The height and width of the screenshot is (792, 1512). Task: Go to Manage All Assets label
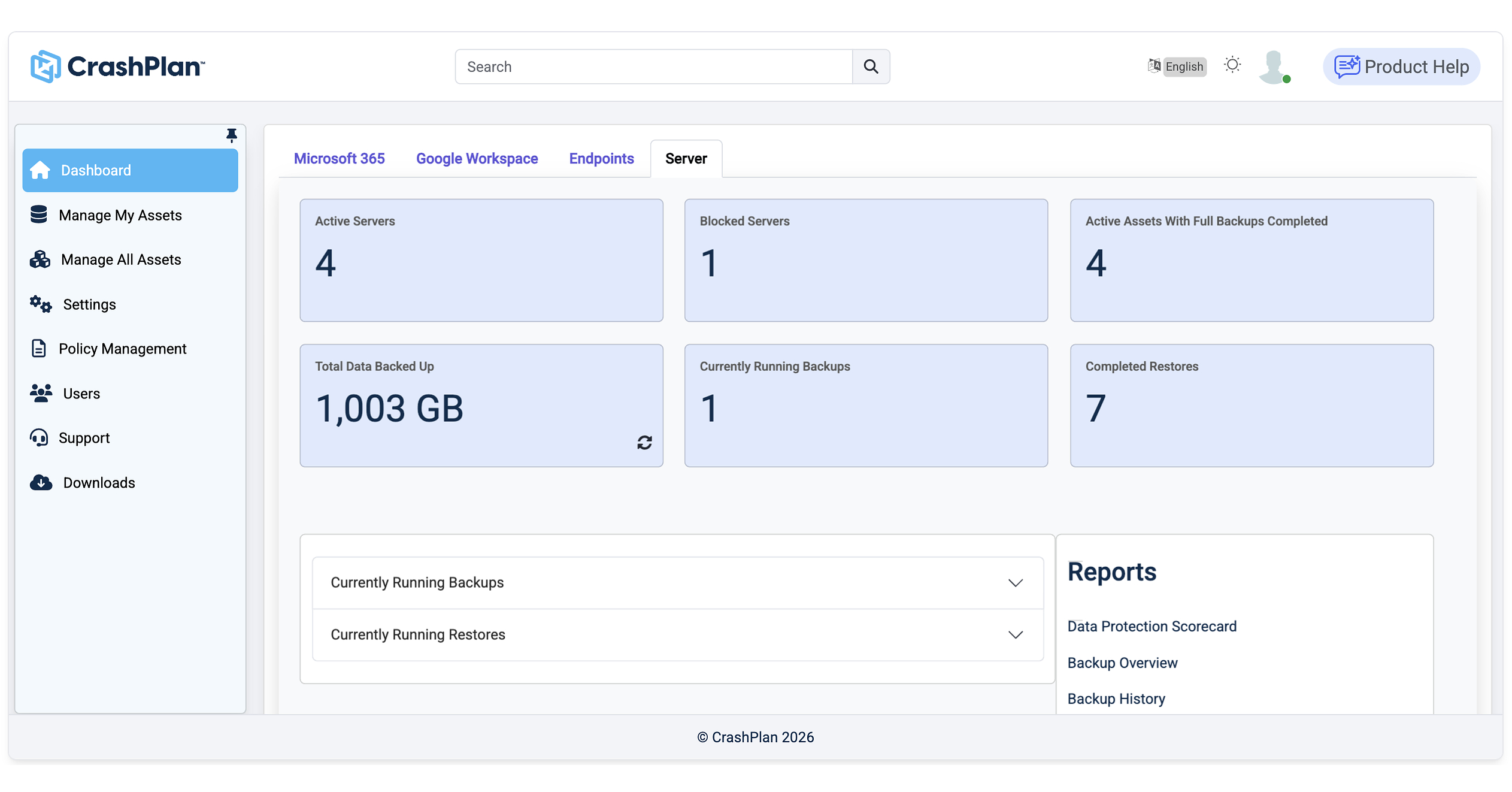pyautogui.click(x=121, y=259)
